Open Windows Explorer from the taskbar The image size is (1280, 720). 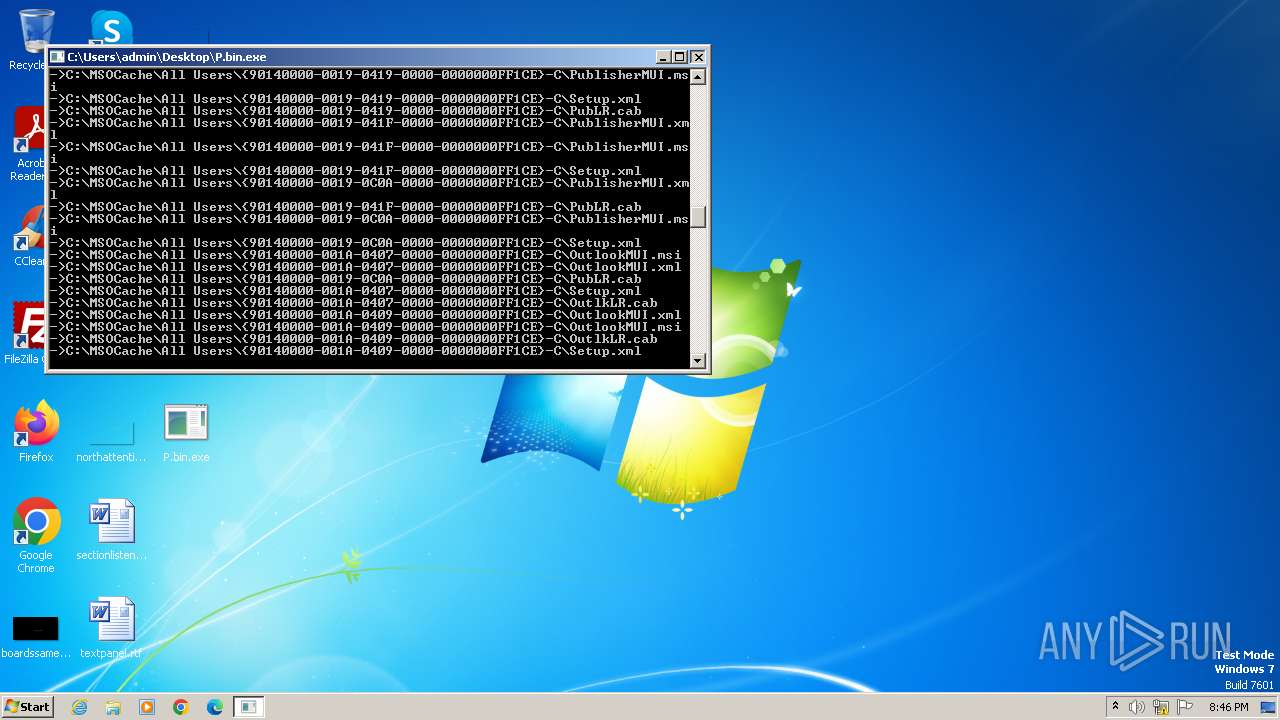(113, 707)
